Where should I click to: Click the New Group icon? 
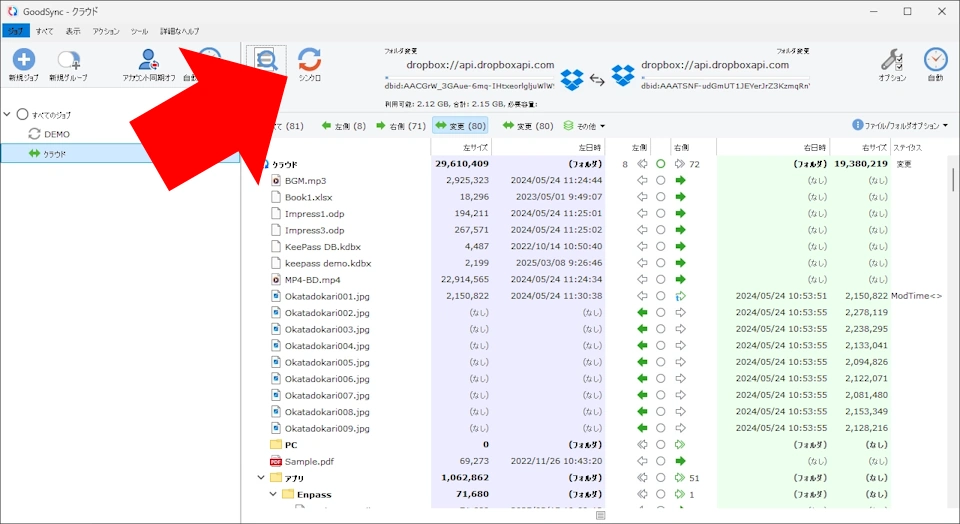tap(68, 60)
